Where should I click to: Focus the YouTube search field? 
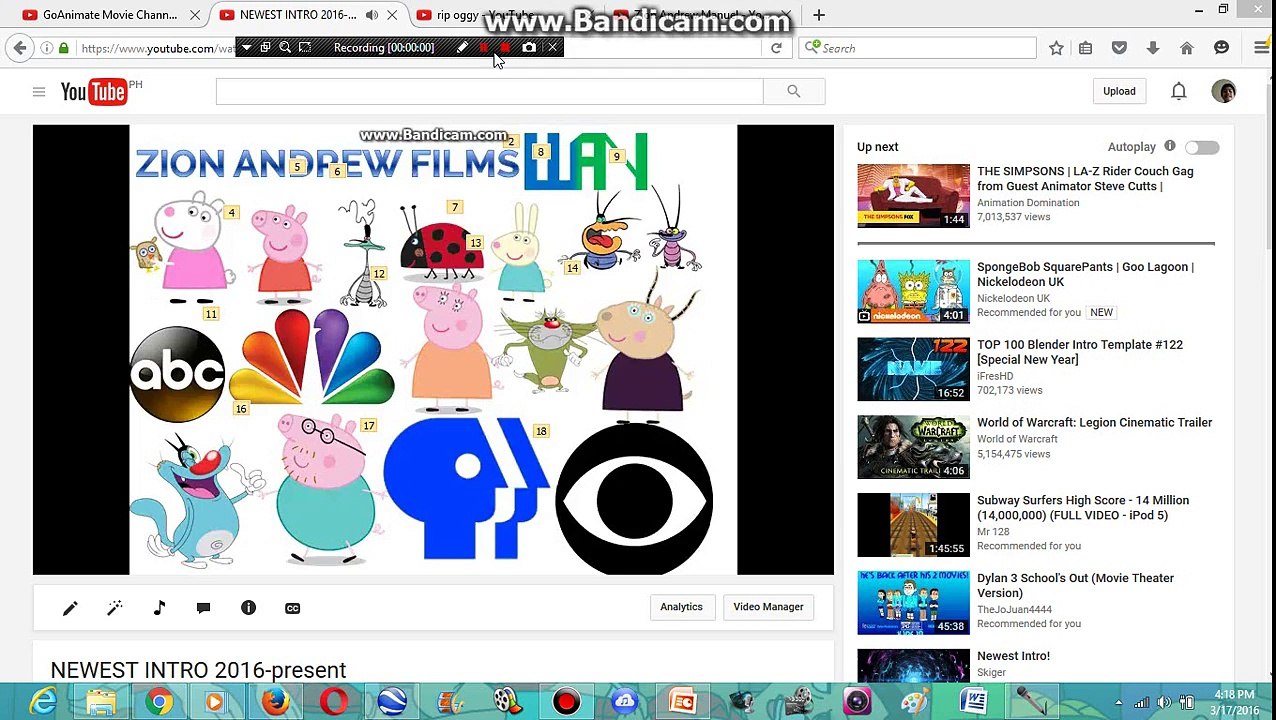[x=489, y=92]
